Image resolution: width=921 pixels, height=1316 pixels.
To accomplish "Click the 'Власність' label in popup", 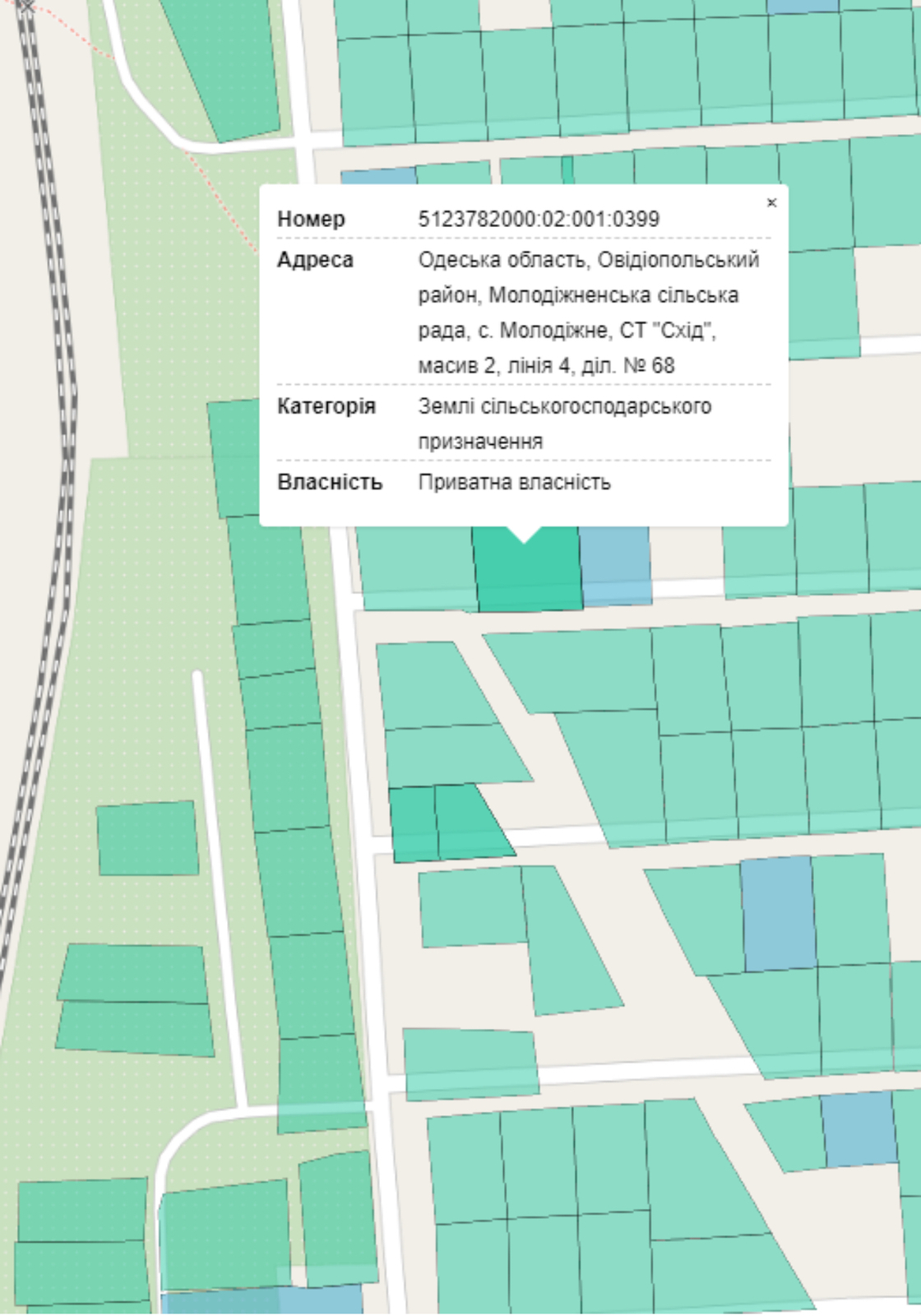I will pos(329,482).
